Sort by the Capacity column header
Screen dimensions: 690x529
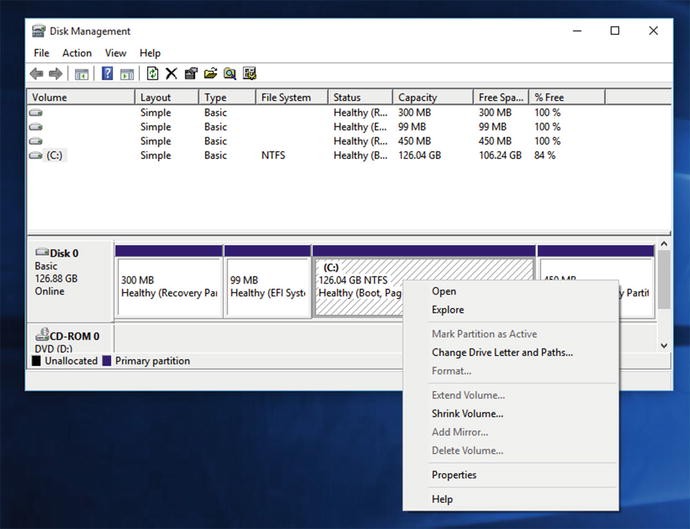coord(417,98)
